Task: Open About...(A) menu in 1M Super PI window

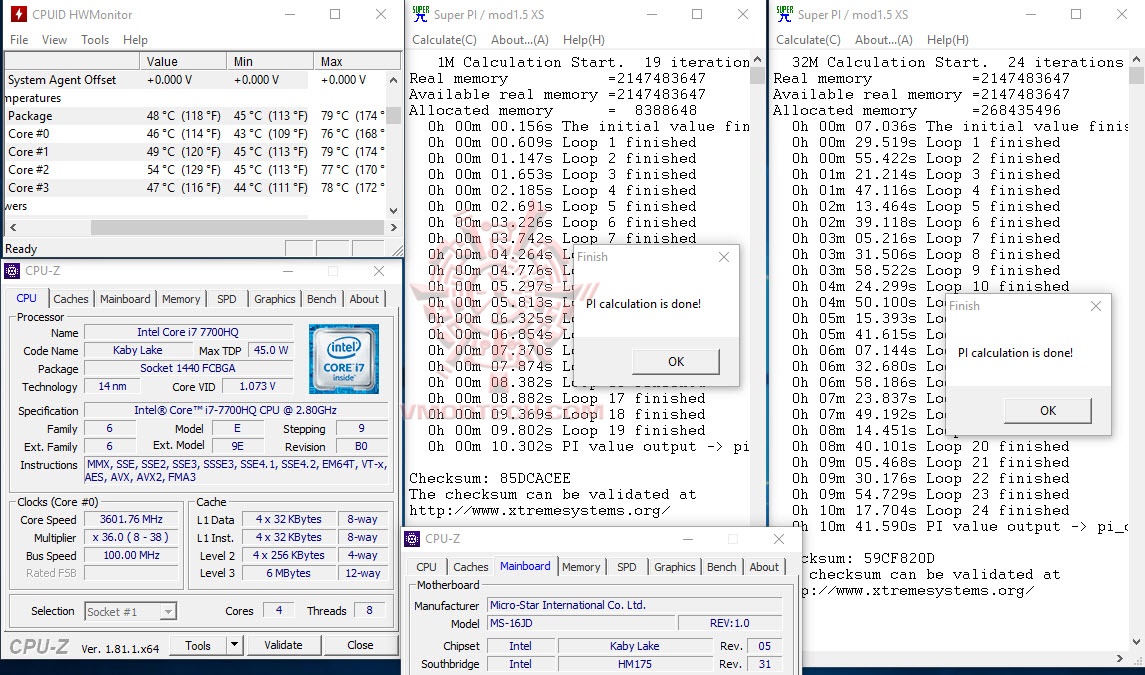Action: [519, 39]
